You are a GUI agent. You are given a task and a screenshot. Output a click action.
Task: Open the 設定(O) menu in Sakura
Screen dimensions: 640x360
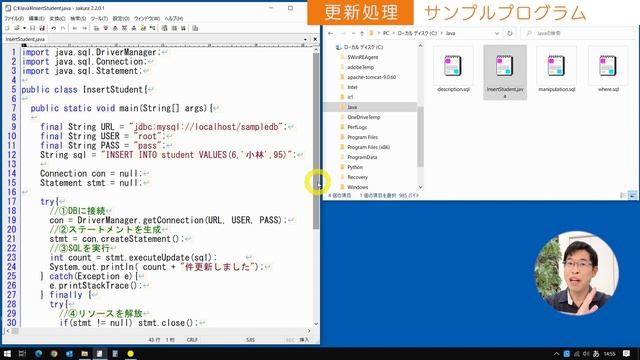[121, 18]
